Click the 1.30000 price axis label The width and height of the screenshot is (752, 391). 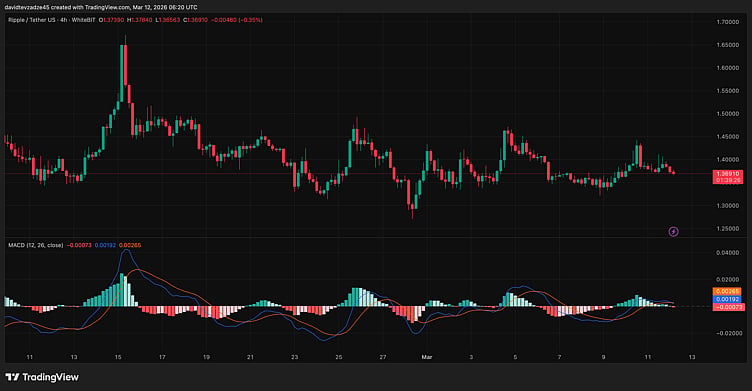(727, 206)
